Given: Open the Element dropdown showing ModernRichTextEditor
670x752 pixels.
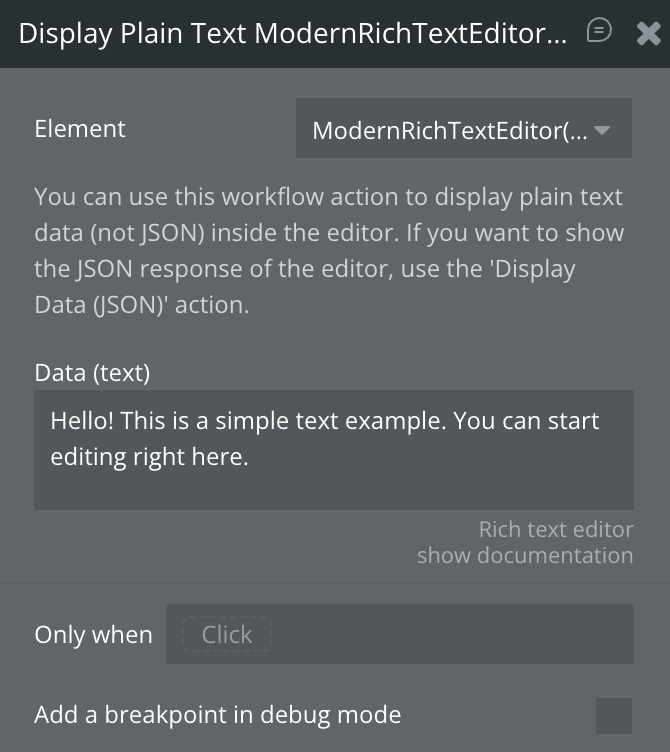Looking at the screenshot, I should click(450, 130).
